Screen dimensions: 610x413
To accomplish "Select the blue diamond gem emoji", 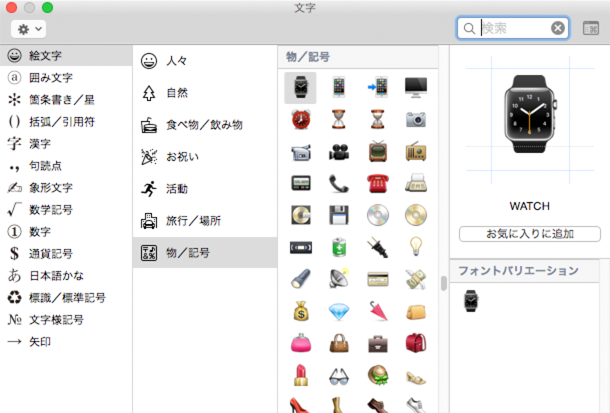I will pos(339,312).
